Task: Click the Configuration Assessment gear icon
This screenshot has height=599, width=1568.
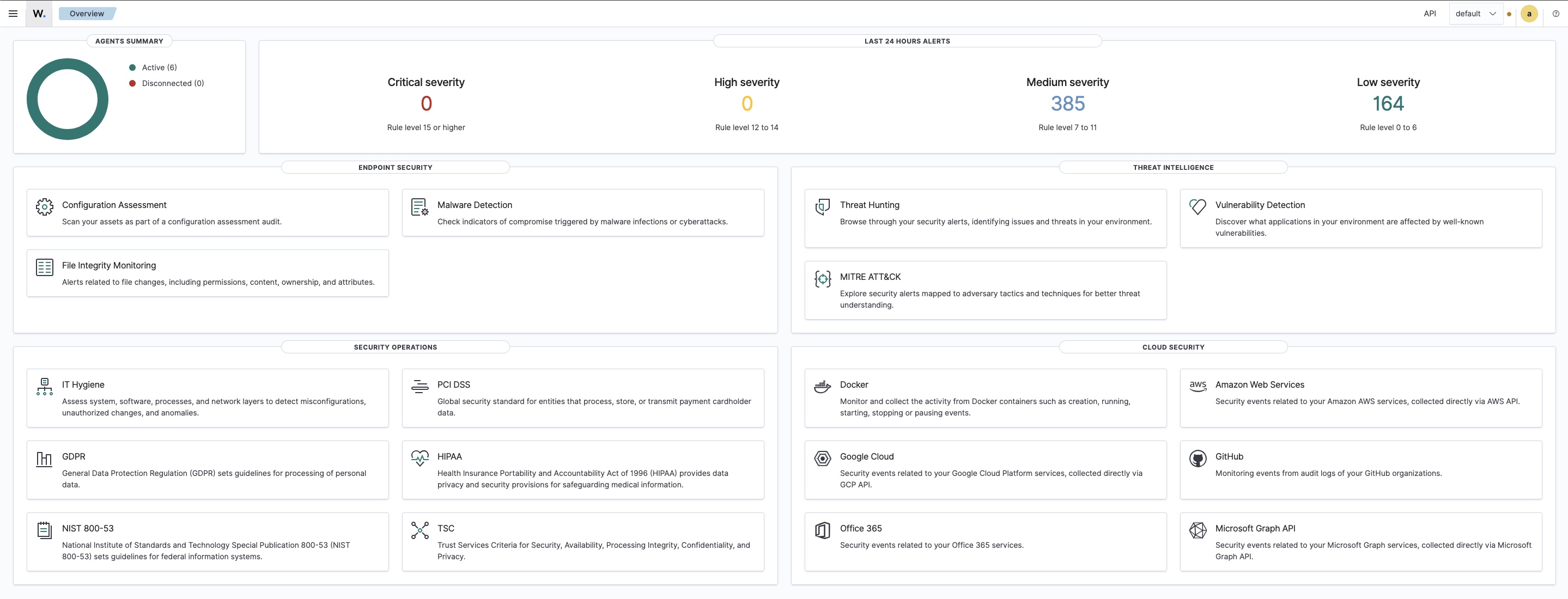Action: (x=45, y=207)
